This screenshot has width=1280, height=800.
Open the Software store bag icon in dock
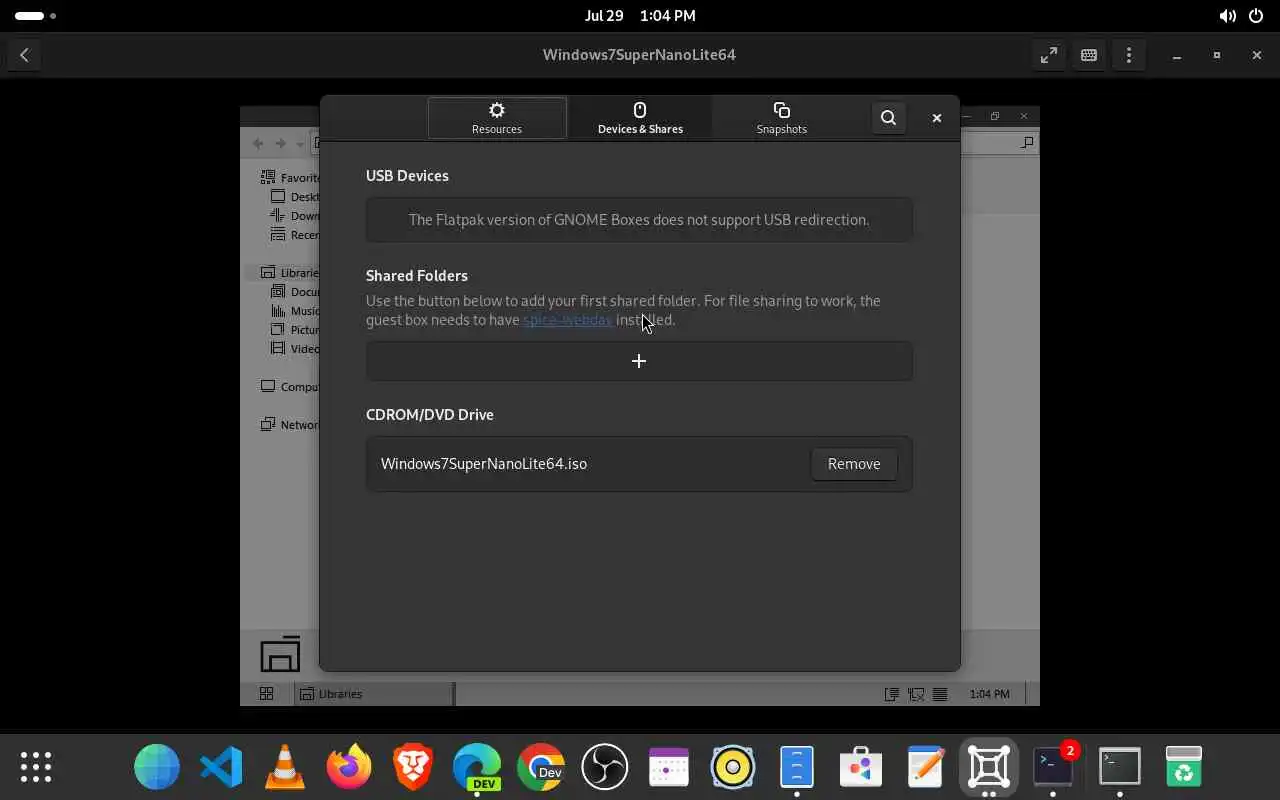point(861,767)
